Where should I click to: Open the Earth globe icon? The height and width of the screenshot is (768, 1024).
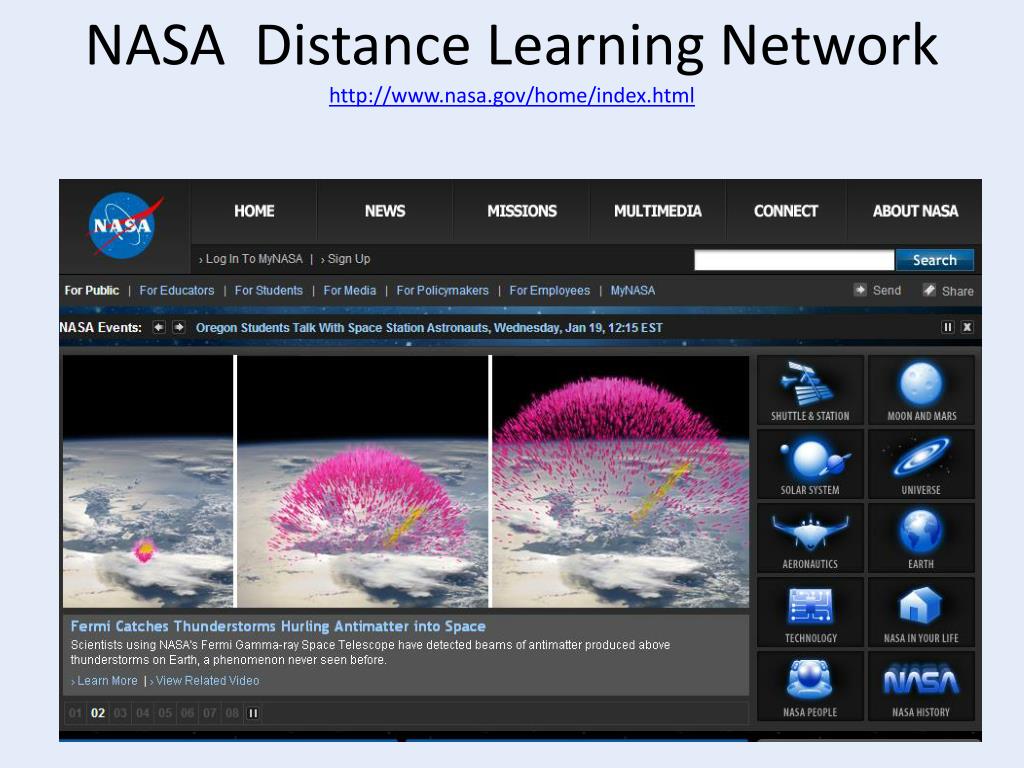pos(921,538)
